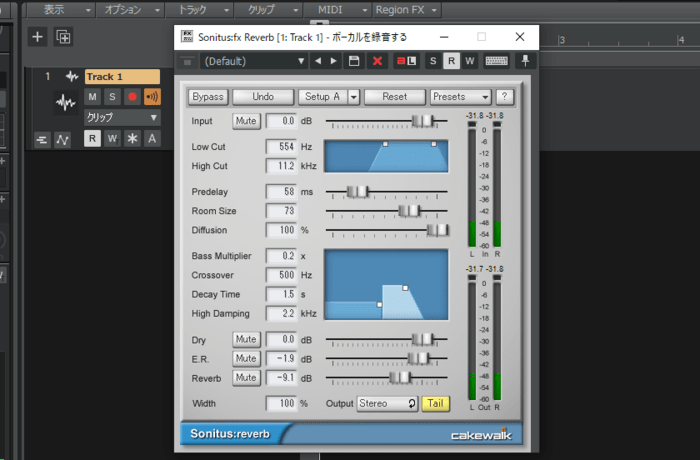Image resolution: width=700 pixels, height=460 pixels.
Task: Toggle Track 1 automation read R button
Action: click(x=92, y=138)
